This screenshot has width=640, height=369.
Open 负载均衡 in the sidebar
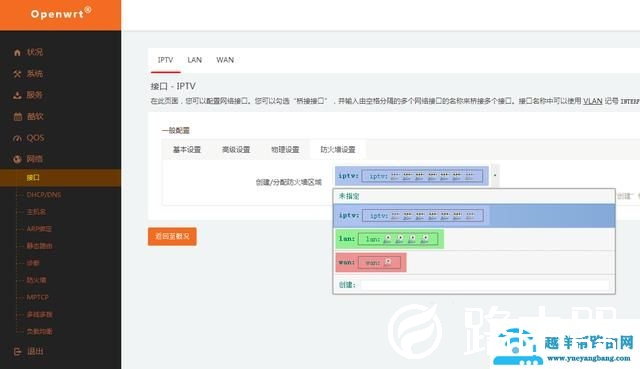tap(40, 331)
